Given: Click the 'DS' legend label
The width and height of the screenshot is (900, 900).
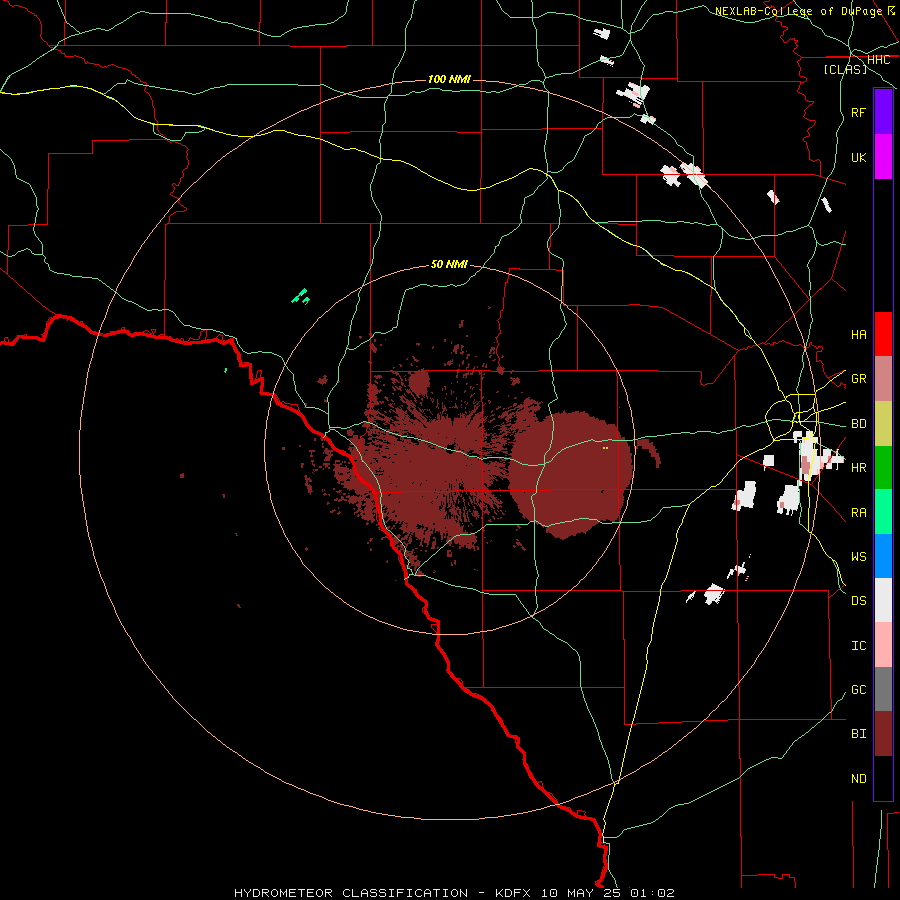Looking at the screenshot, I should click(x=859, y=600).
